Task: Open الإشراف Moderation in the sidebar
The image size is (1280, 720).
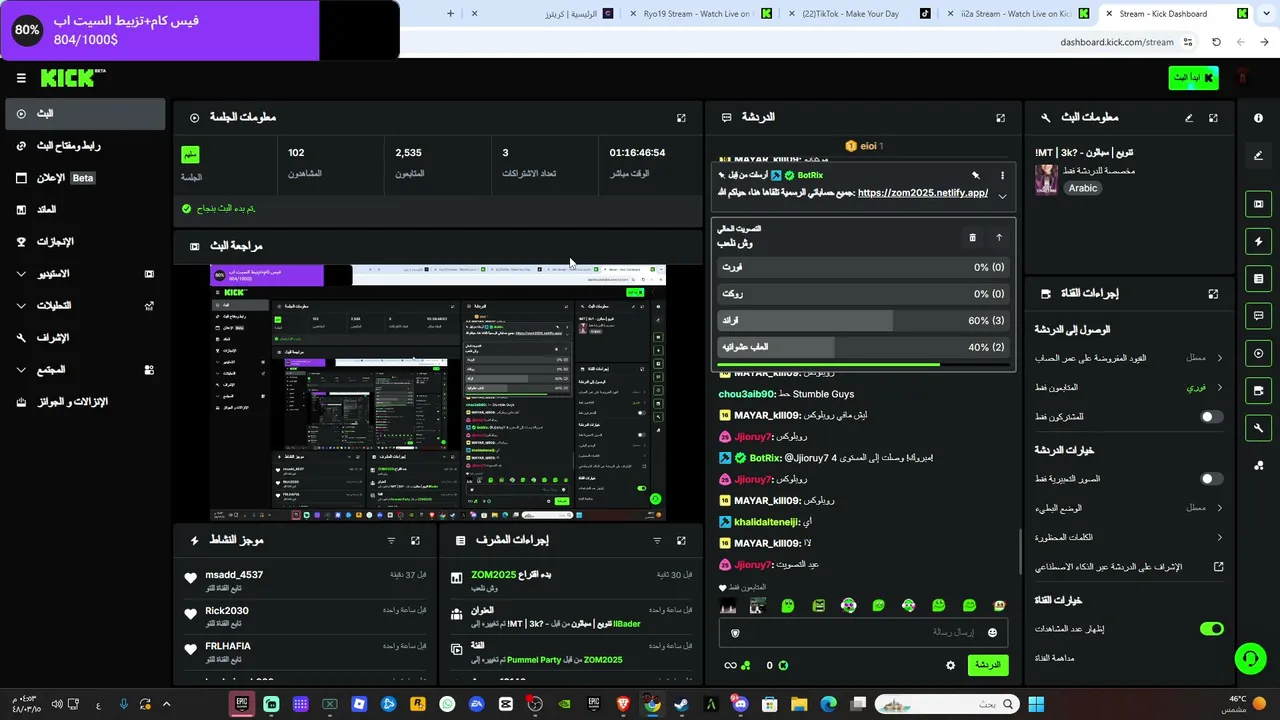Action: coord(84,338)
